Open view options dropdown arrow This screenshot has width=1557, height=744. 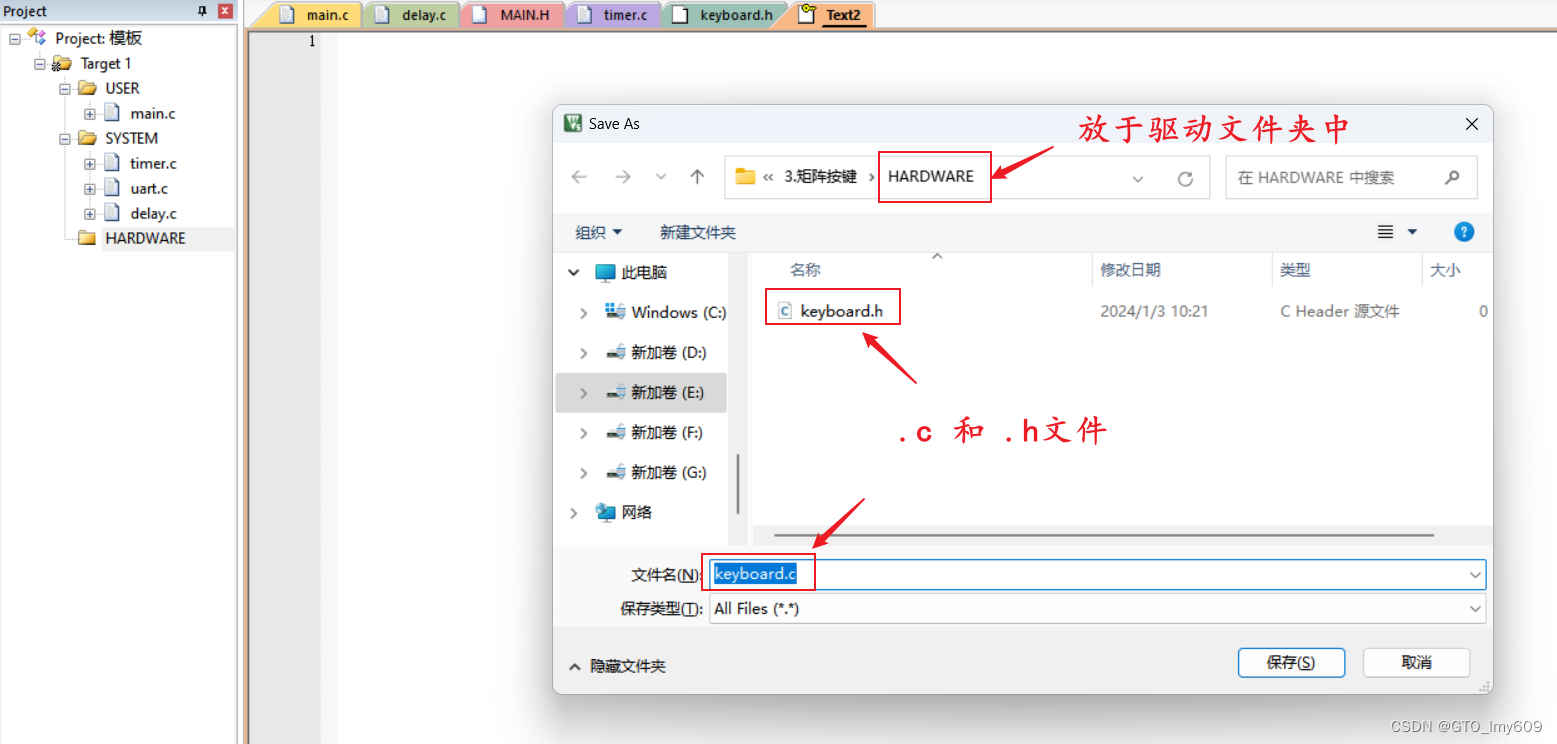(1412, 232)
